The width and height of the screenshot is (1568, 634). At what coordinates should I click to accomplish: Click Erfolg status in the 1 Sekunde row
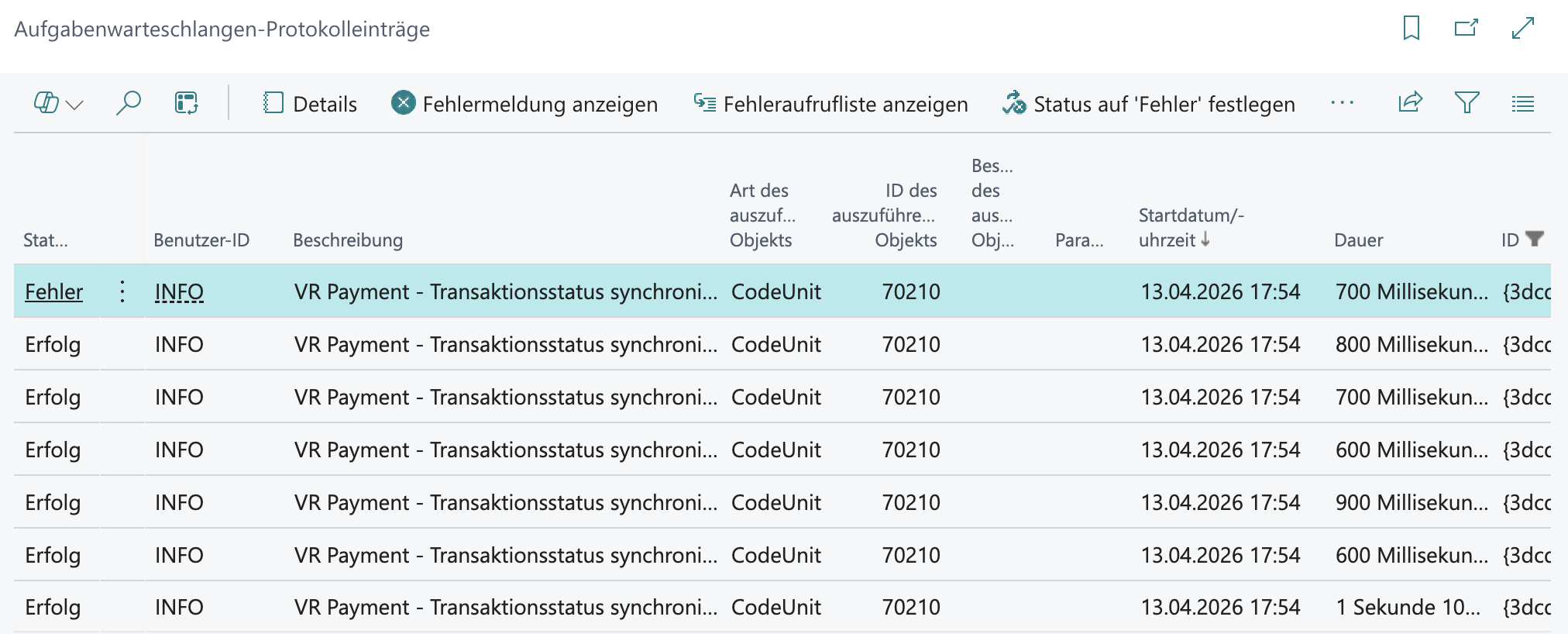pos(53,607)
